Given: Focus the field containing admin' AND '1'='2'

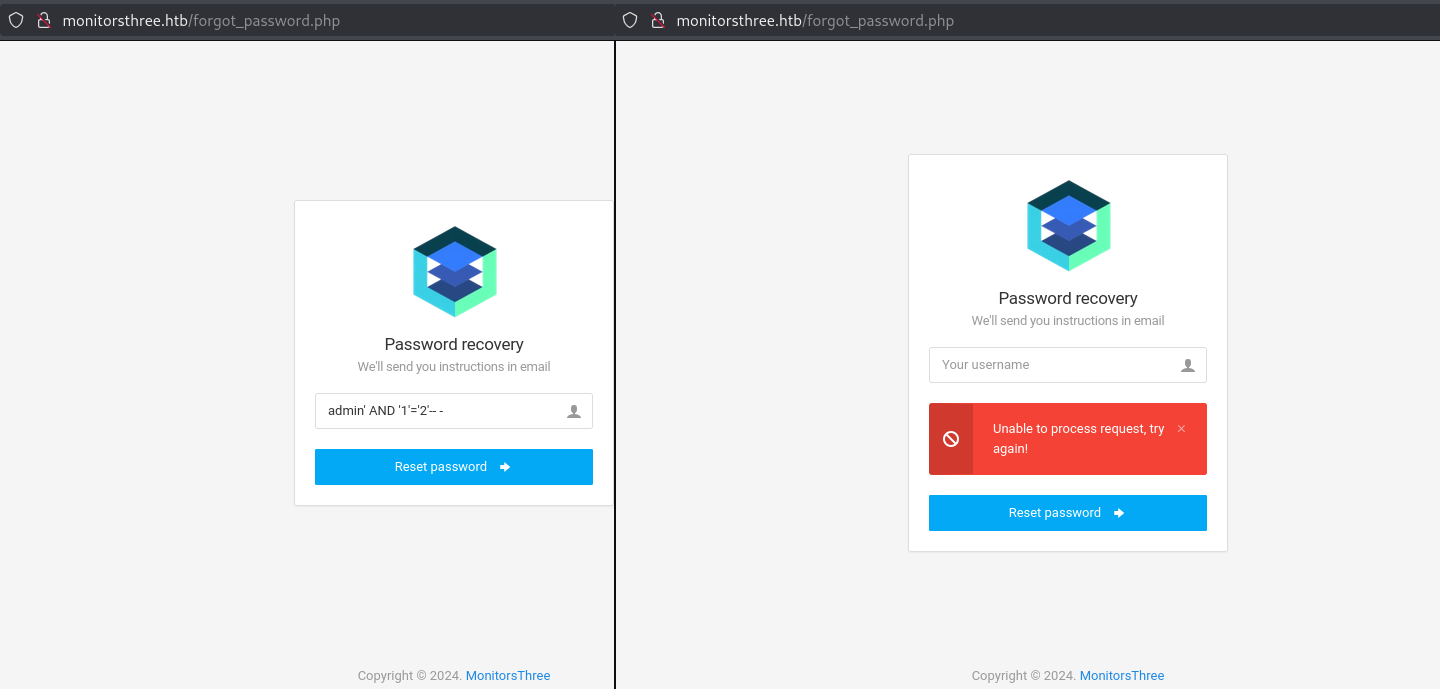Looking at the screenshot, I should (454, 411).
